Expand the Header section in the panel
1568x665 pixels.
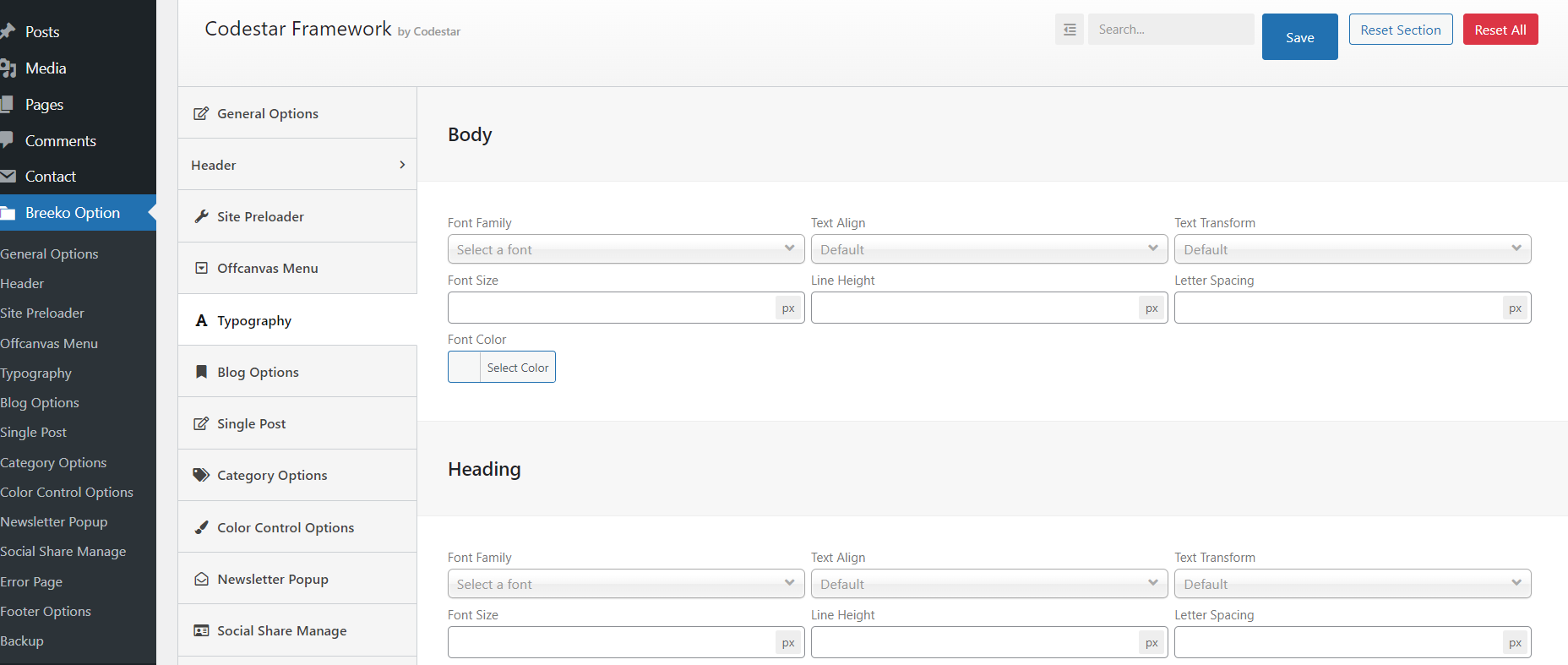(x=297, y=165)
